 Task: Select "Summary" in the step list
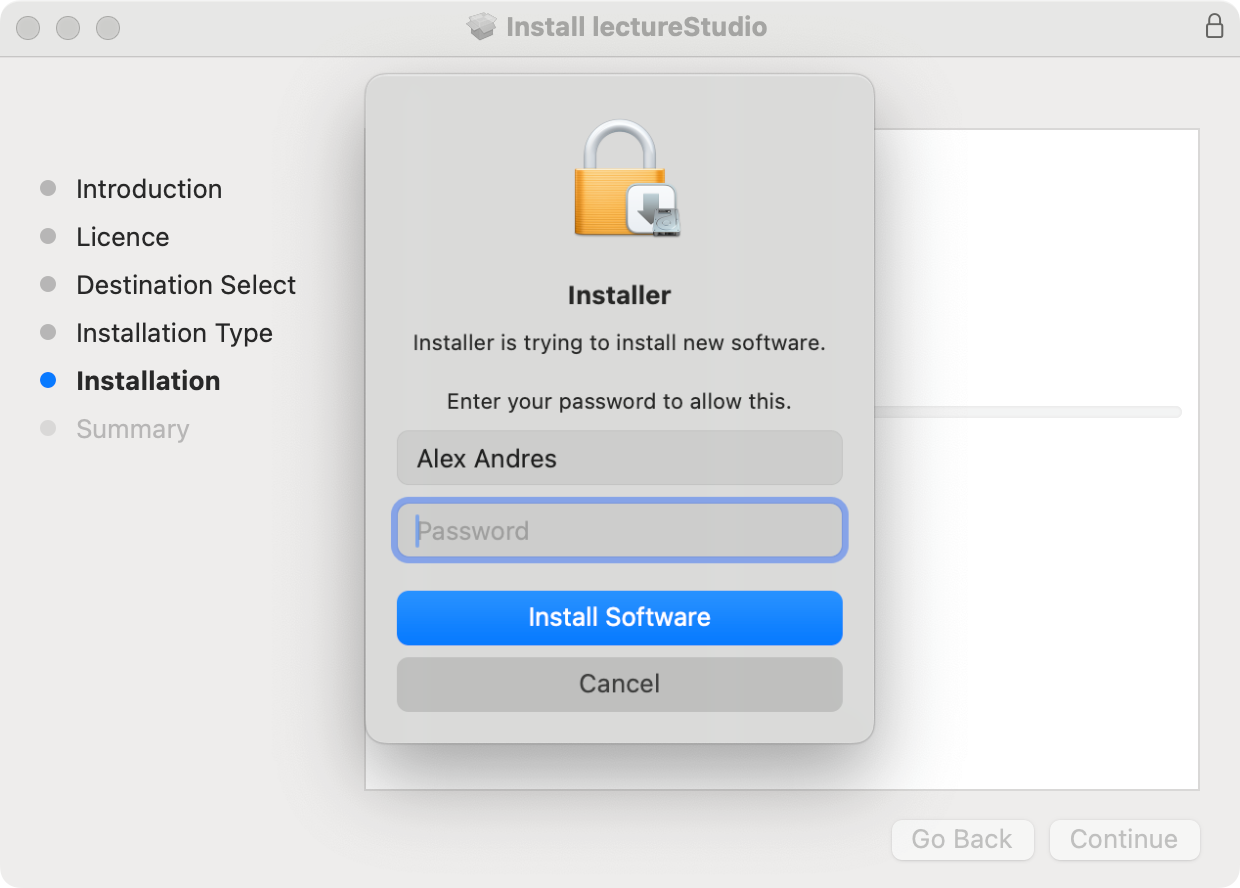point(132,428)
